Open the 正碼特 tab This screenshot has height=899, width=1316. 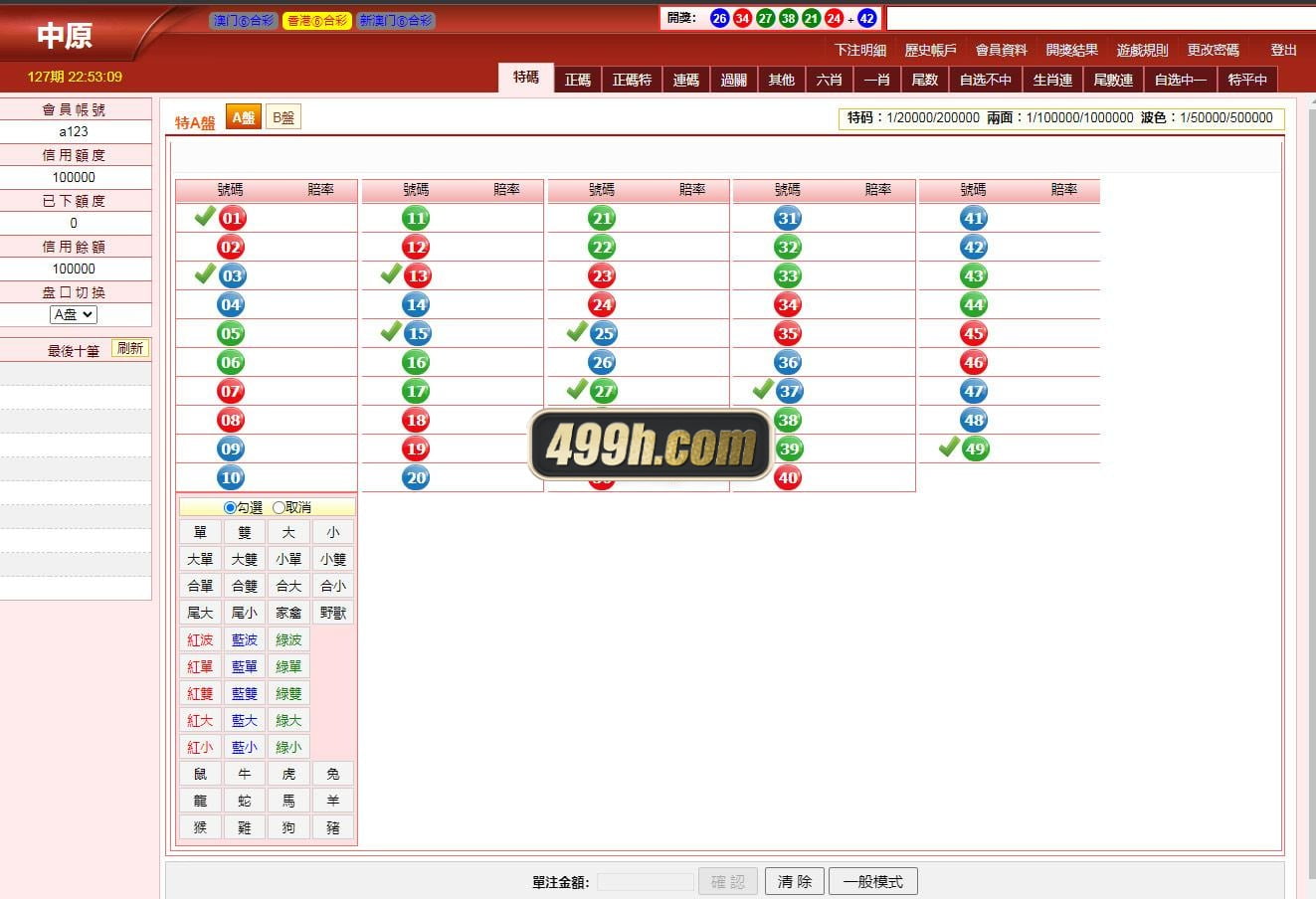(x=632, y=80)
